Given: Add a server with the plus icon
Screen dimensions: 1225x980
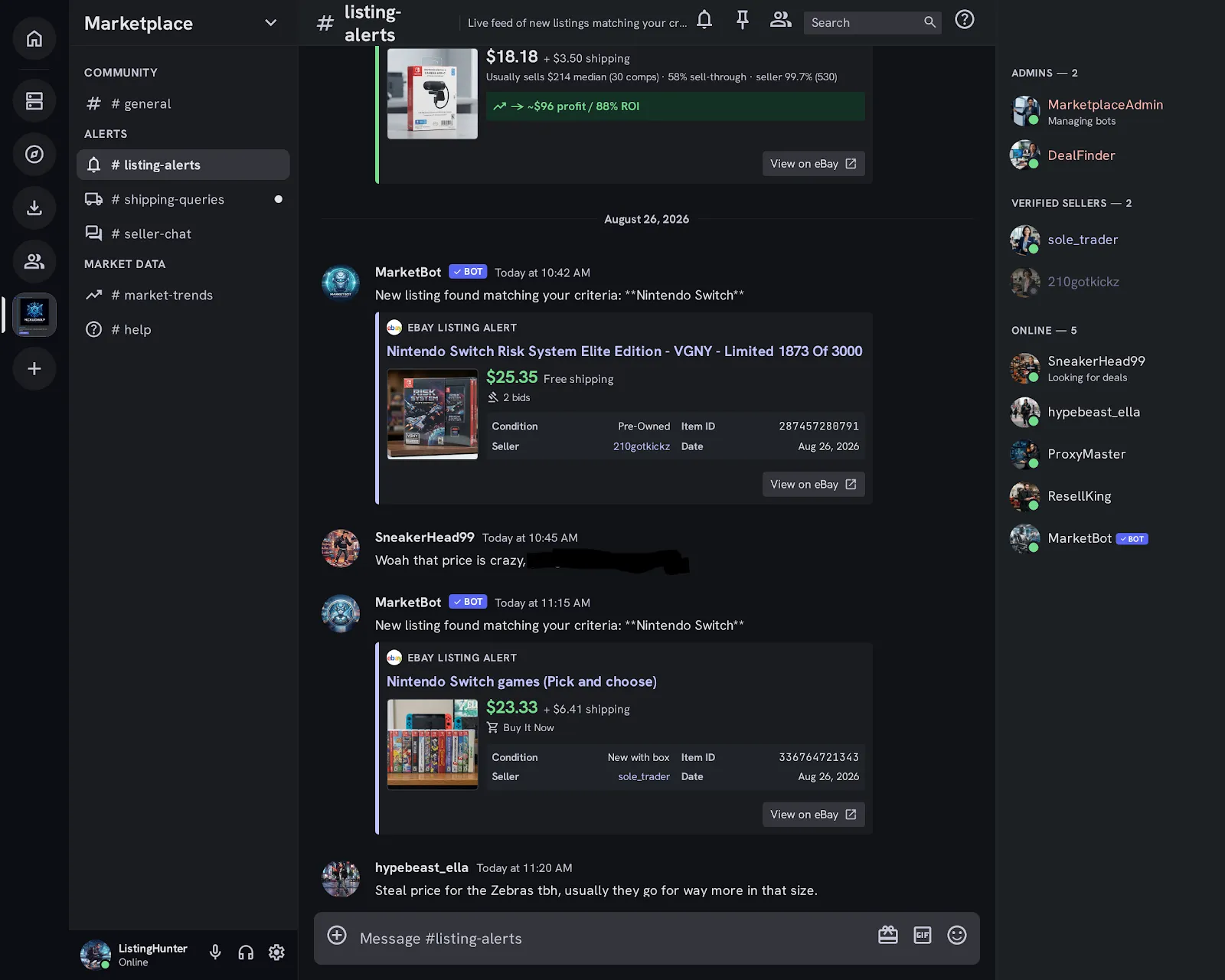Looking at the screenshot, I should pyautogui.click(x=34, y=368).
